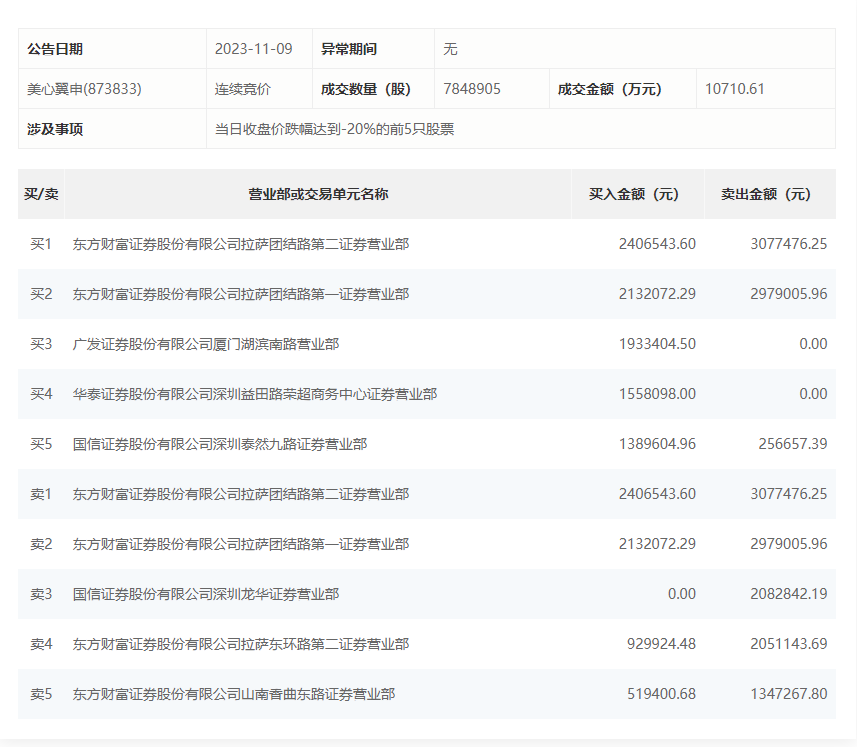Select the buy amount 1389604.96
Screen dimensions: 857x747
click(657, 444)
